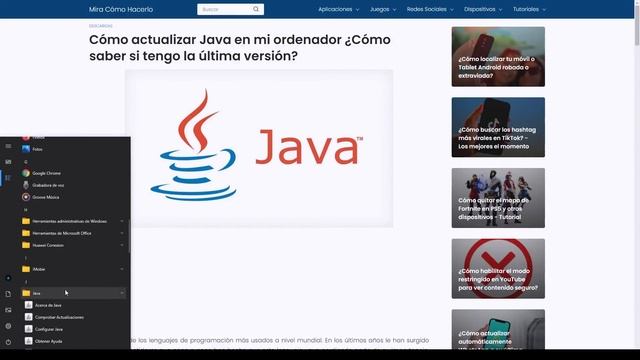Click the Buscar search input field
The height and width of the screenshot is (360, 640).
pyautogui.click(x=224, y=9)
